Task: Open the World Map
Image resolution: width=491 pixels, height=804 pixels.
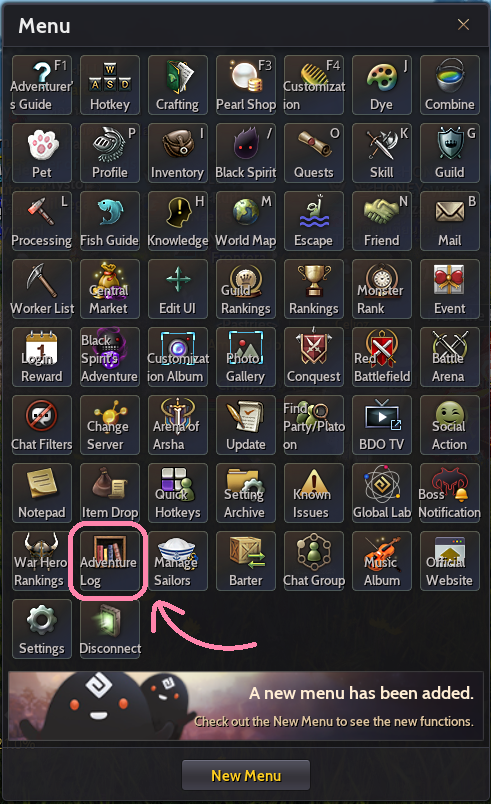Action: coord(246,221)
